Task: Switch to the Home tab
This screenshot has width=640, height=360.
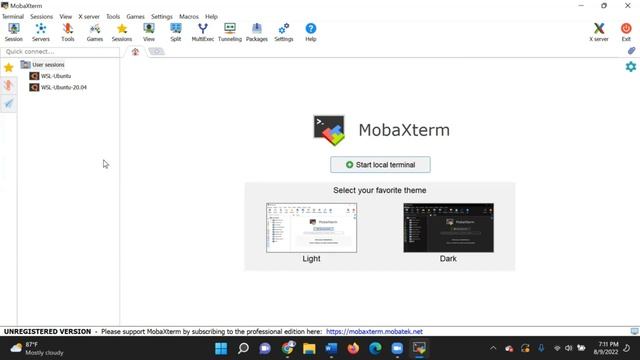Action: pos(136,51)
